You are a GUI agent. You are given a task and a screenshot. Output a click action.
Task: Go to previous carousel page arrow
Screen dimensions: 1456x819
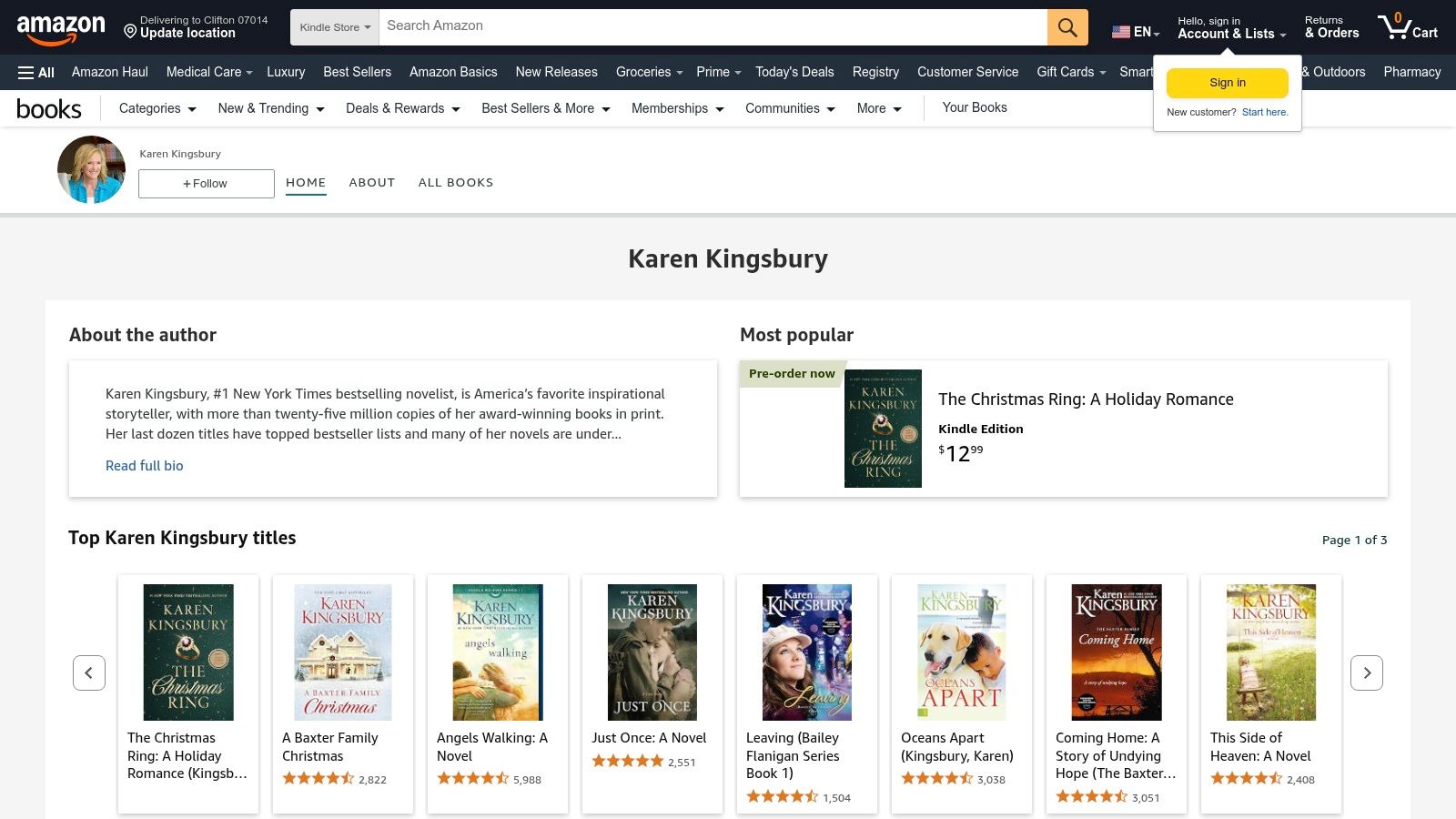[89, 673]
